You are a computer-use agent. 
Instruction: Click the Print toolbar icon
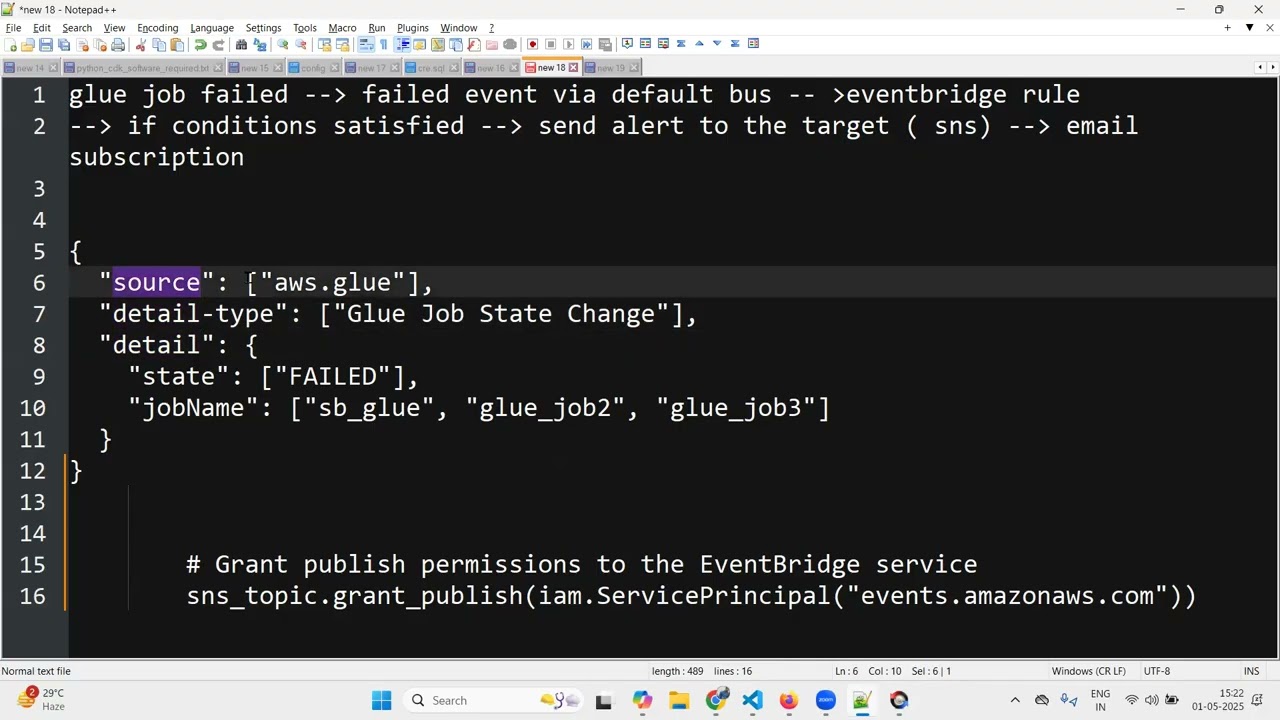[118, 45]
